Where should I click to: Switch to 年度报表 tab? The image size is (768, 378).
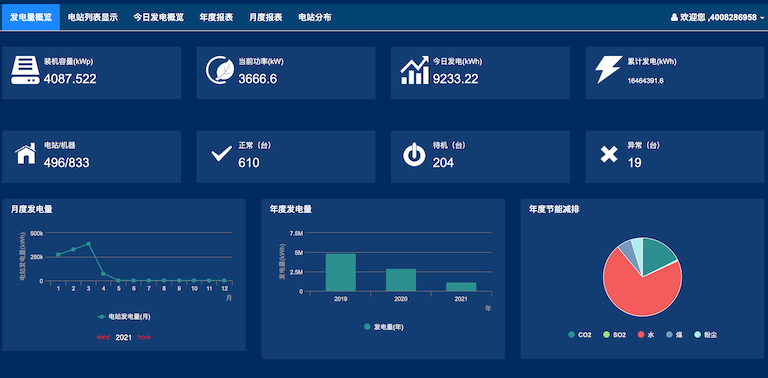pos(216,18)
